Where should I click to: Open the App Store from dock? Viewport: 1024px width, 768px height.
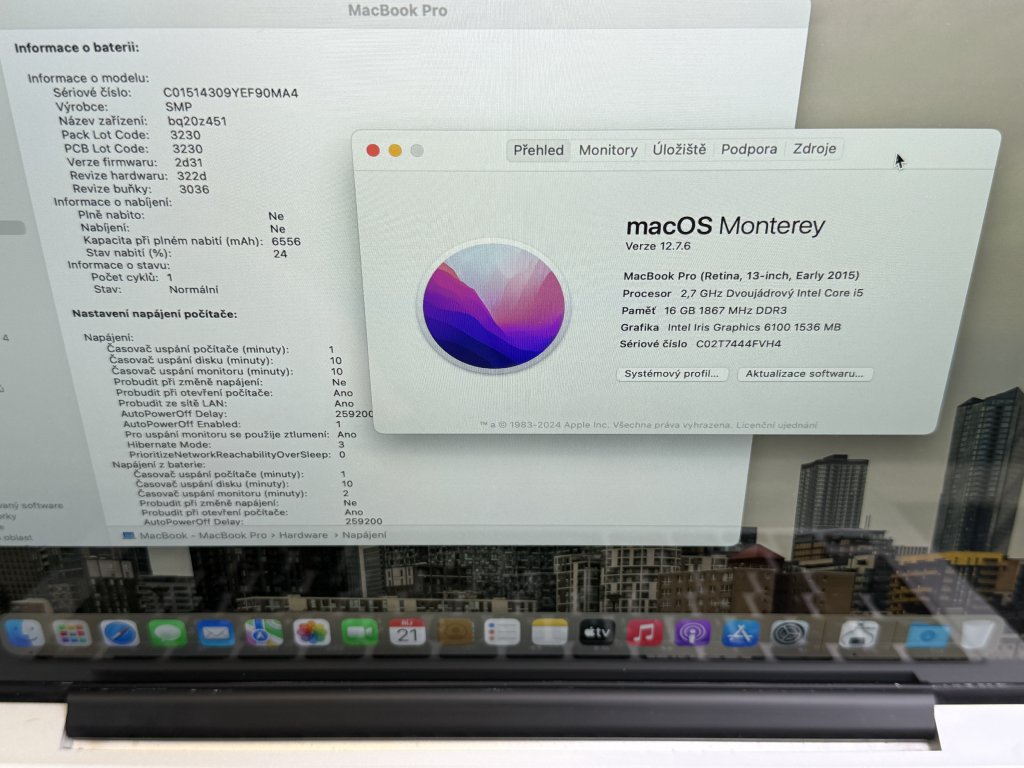tap(741, 632)
